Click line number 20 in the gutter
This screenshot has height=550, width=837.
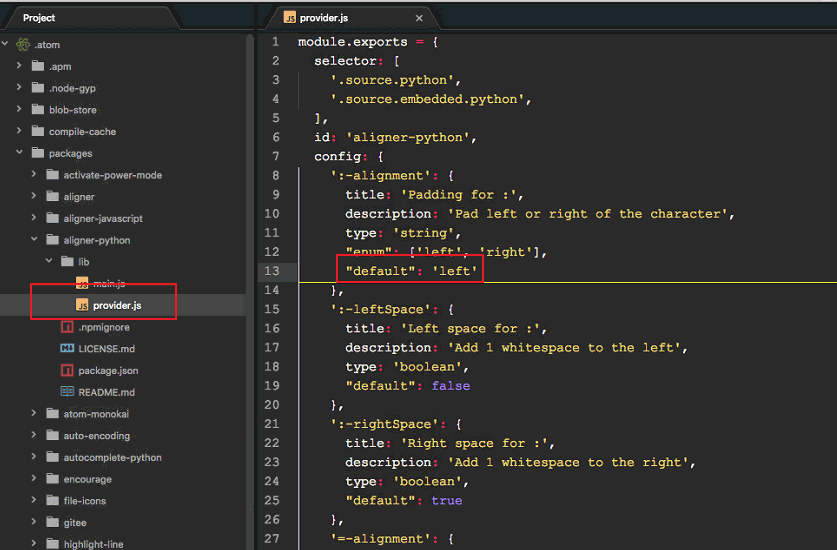(x=273, y=405)
